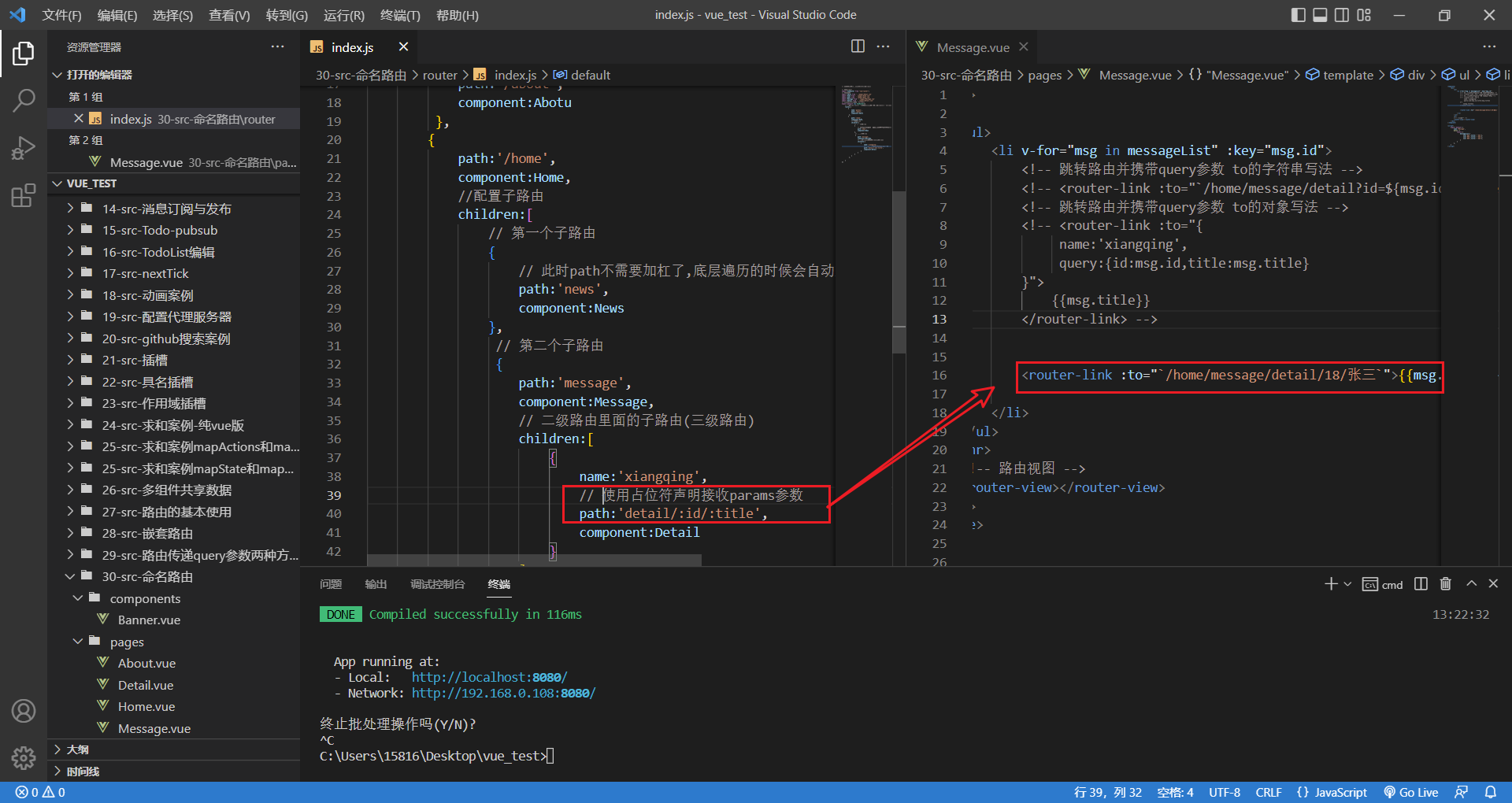The image size is (1512, 803).
Task: Expand the 大纲 outline section
Action: pos(173,749)
